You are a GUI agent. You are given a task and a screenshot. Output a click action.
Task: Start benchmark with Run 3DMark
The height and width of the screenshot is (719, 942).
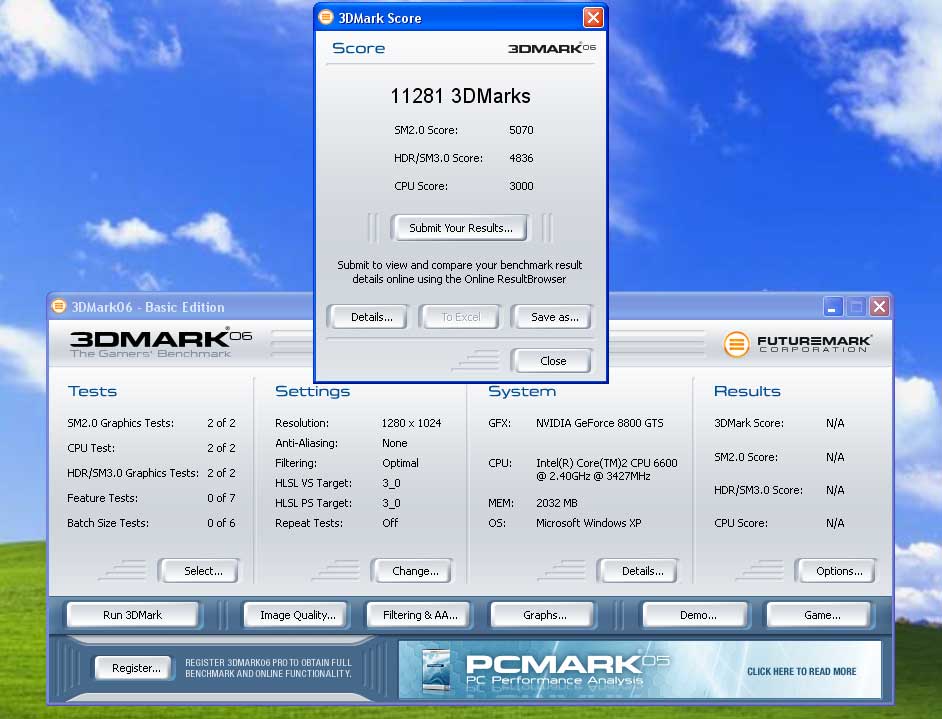click(132, 615)
